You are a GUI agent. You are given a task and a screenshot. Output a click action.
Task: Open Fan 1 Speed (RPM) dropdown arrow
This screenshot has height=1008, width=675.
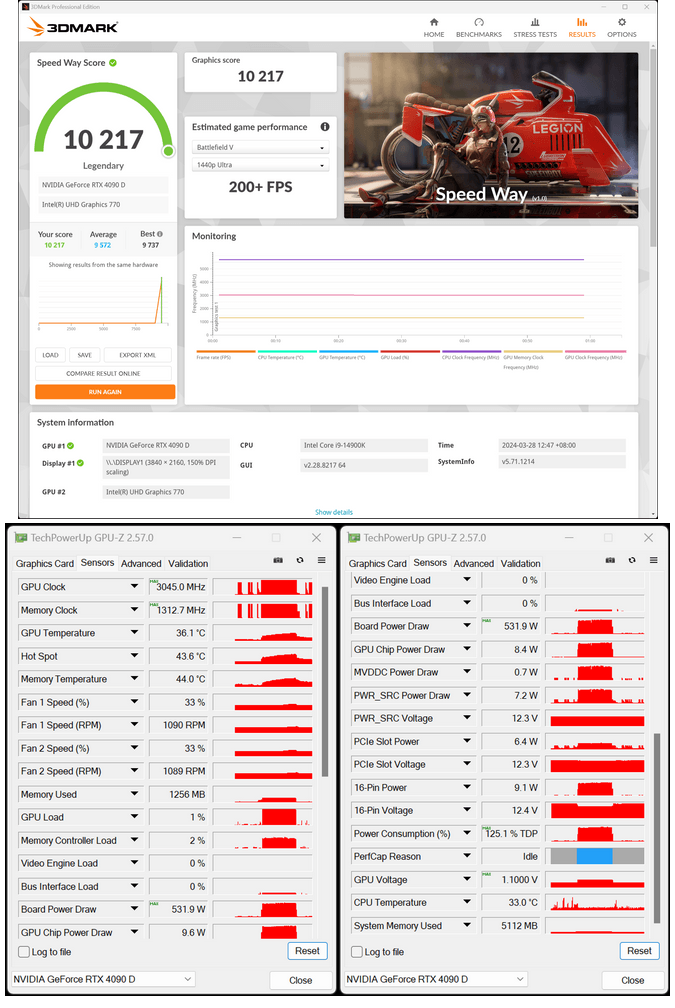(134, 724)
